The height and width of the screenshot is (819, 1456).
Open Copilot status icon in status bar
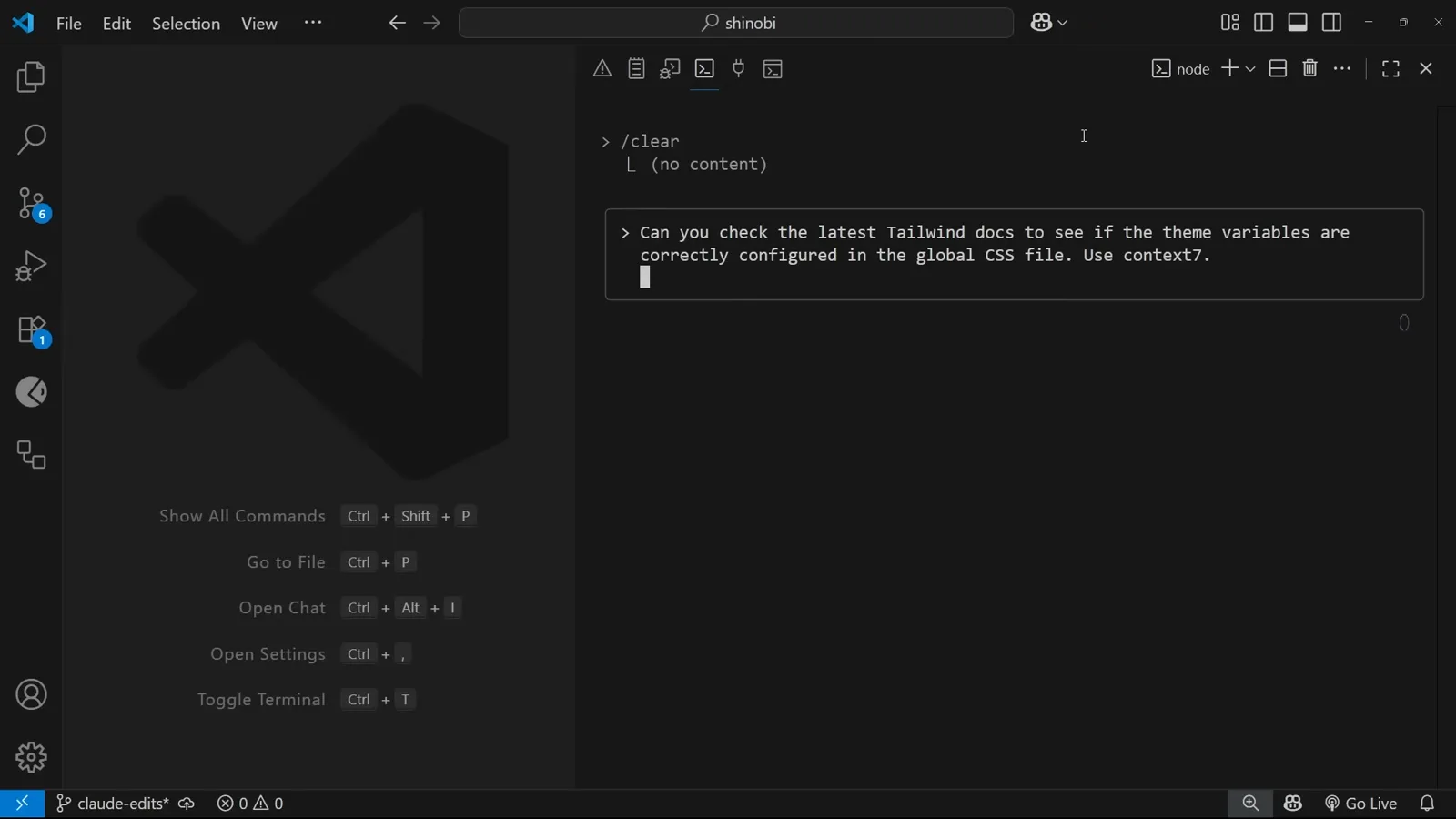[1293, 804]
